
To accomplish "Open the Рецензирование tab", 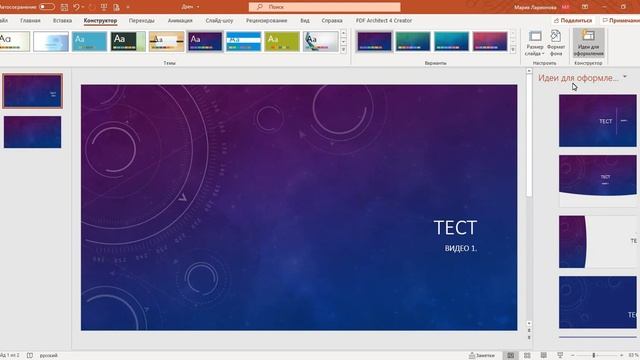I will coord(266,20).
